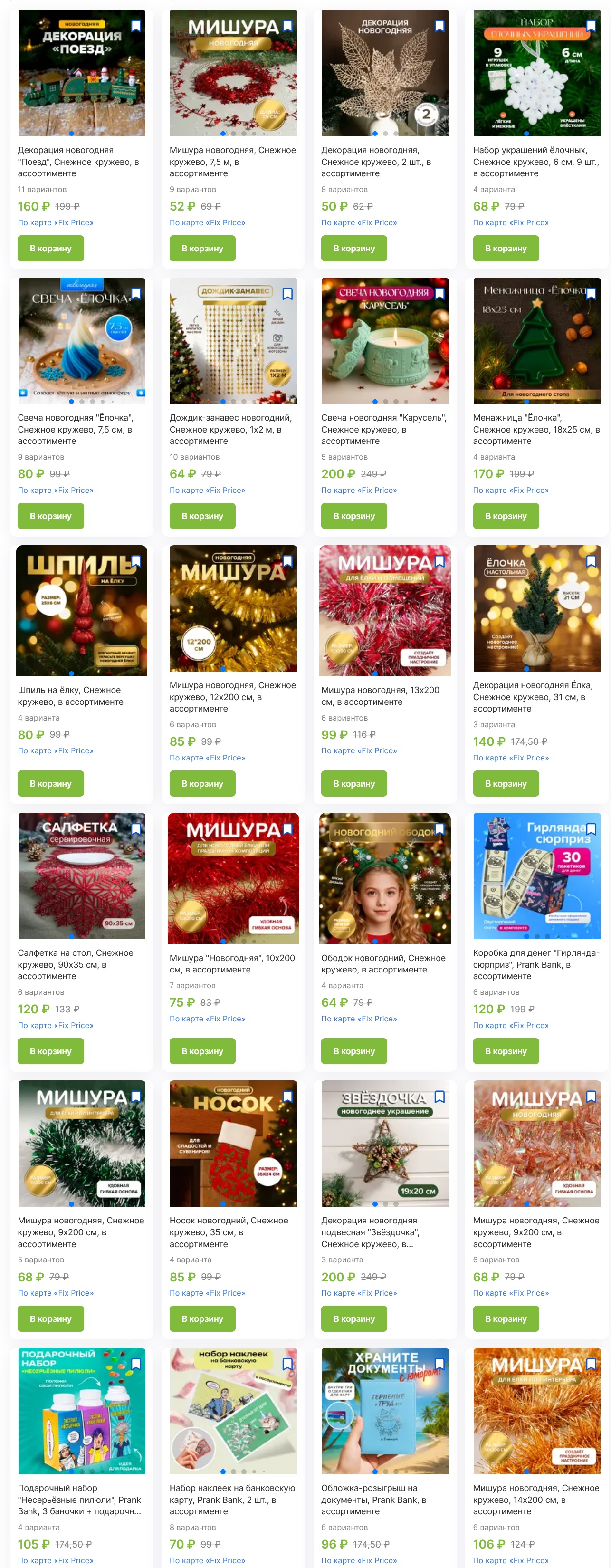Image resolution: width=611 pixels, height=1568 pixels.
Task: Add Мишура 7,5 м to cart
Action: [x=202, y=249]
